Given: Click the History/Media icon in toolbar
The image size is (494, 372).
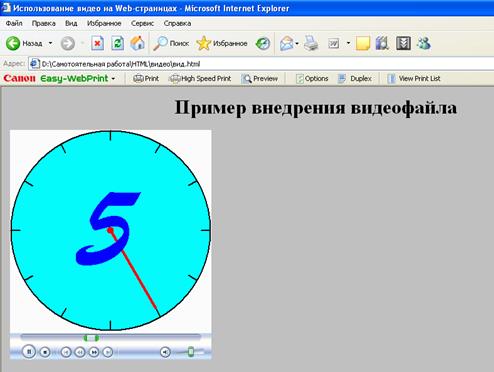Looking at the screenshot, I should pos(263,43).
